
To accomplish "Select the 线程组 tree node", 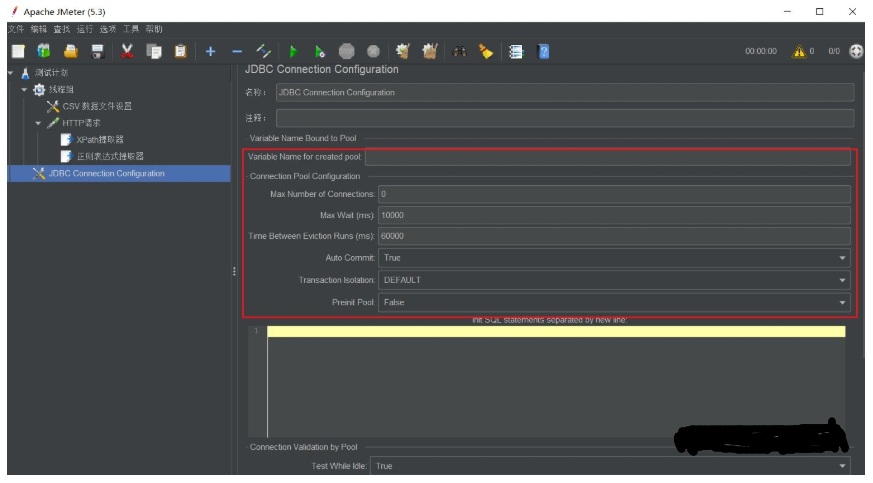I will point(61,90).
